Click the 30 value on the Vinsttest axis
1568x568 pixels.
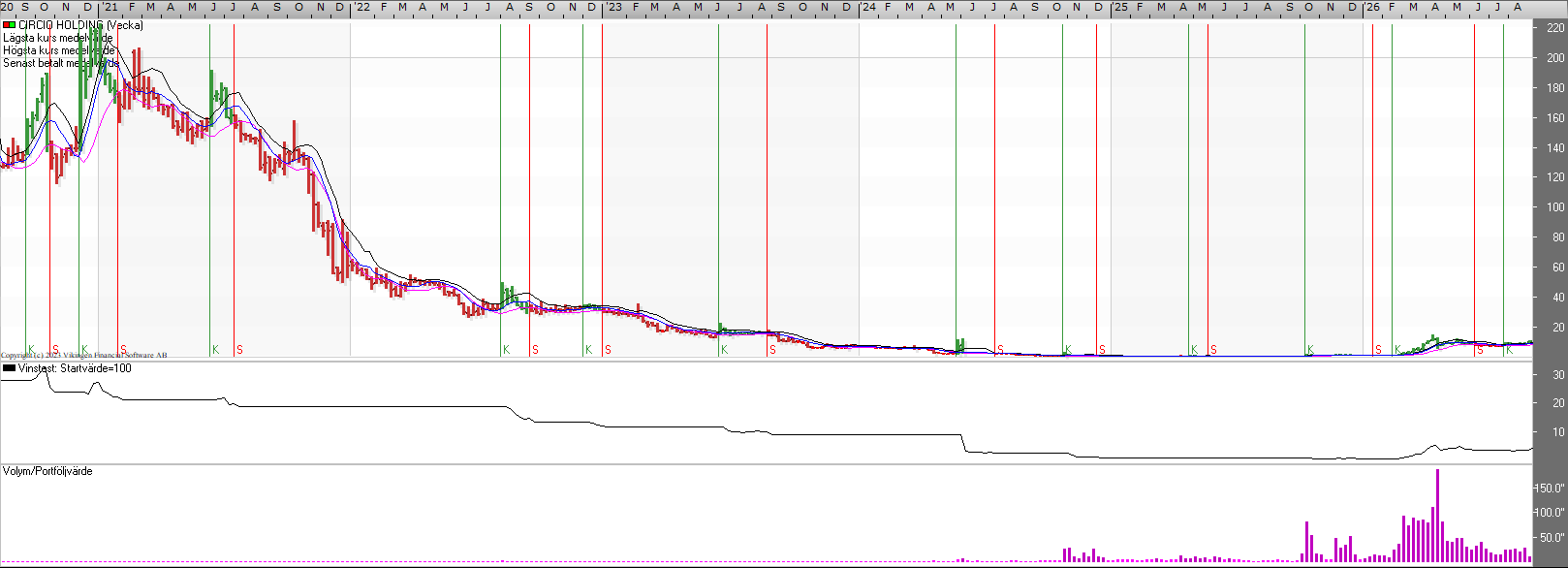(x=1558, y=374)
